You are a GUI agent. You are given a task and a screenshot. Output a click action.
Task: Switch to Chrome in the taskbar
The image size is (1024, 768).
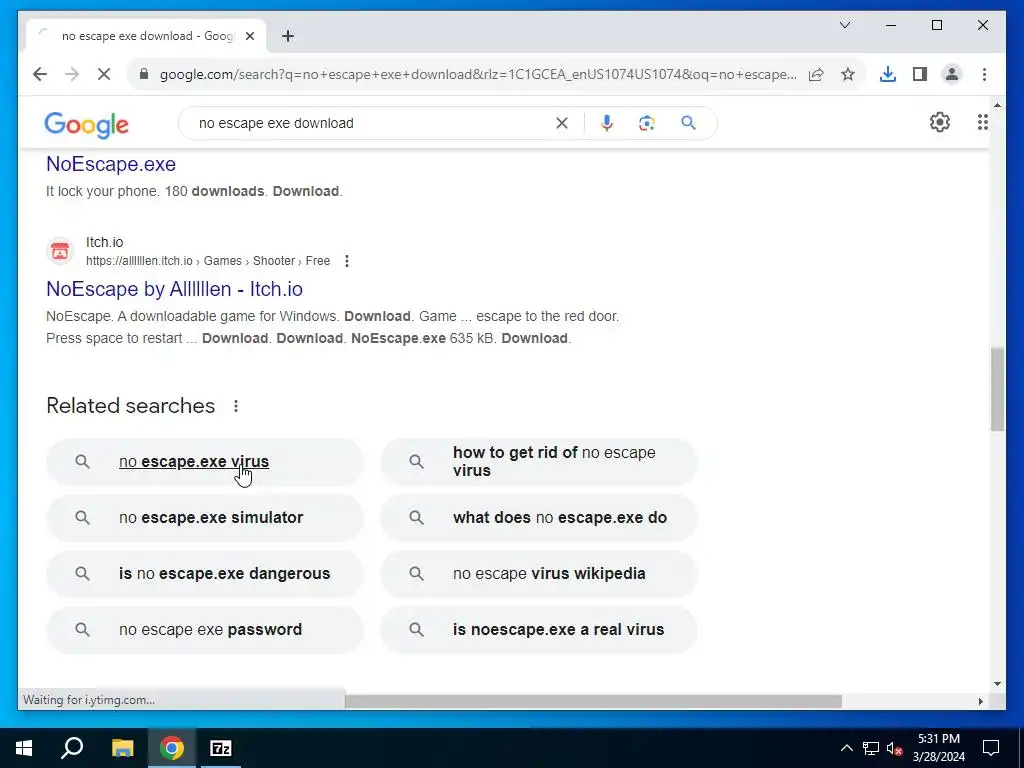[x=172, y=748]
